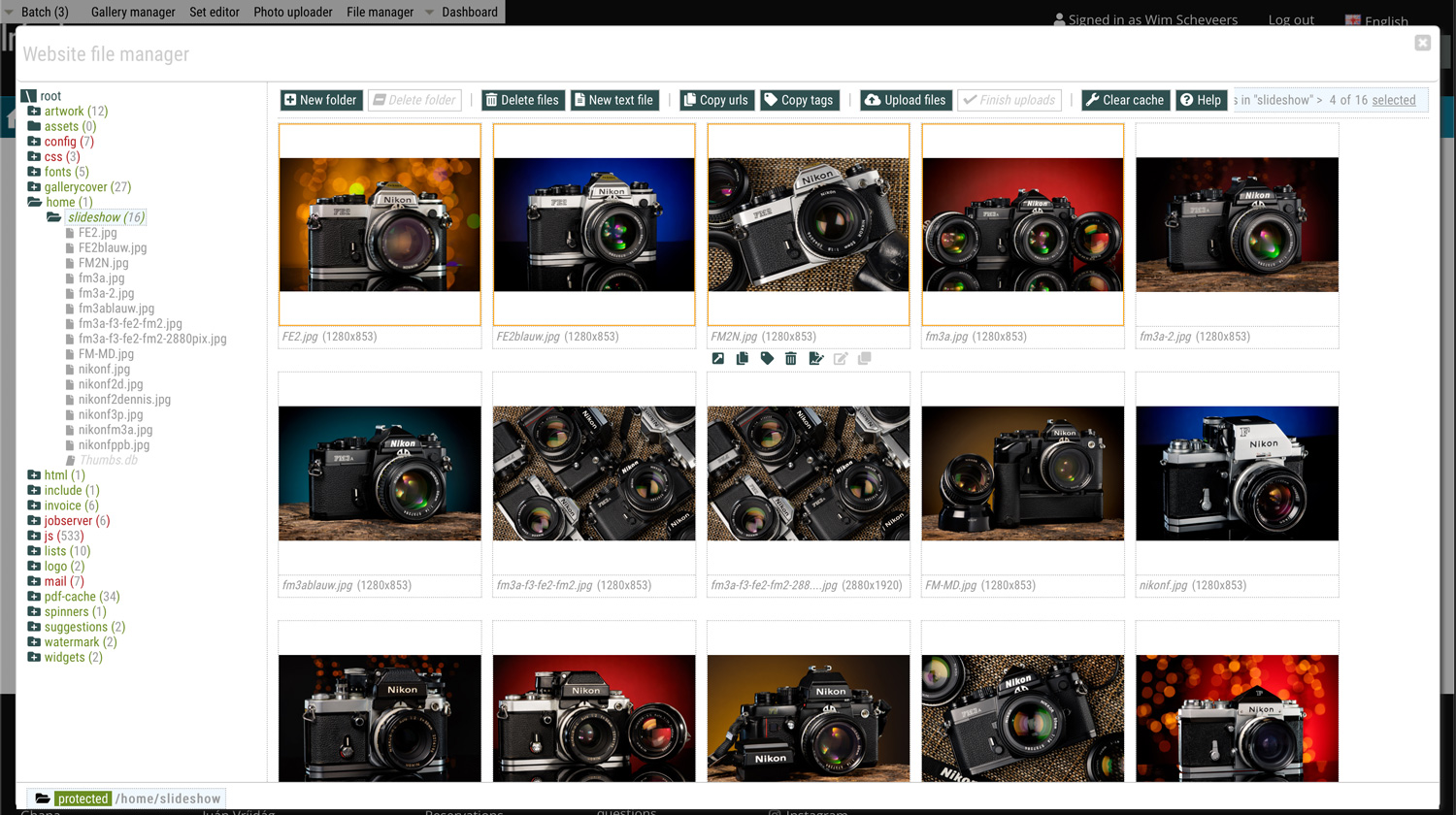The image size is (1456, 815).
Task: Expand the css folder plus icon
Action: [34, 156]
